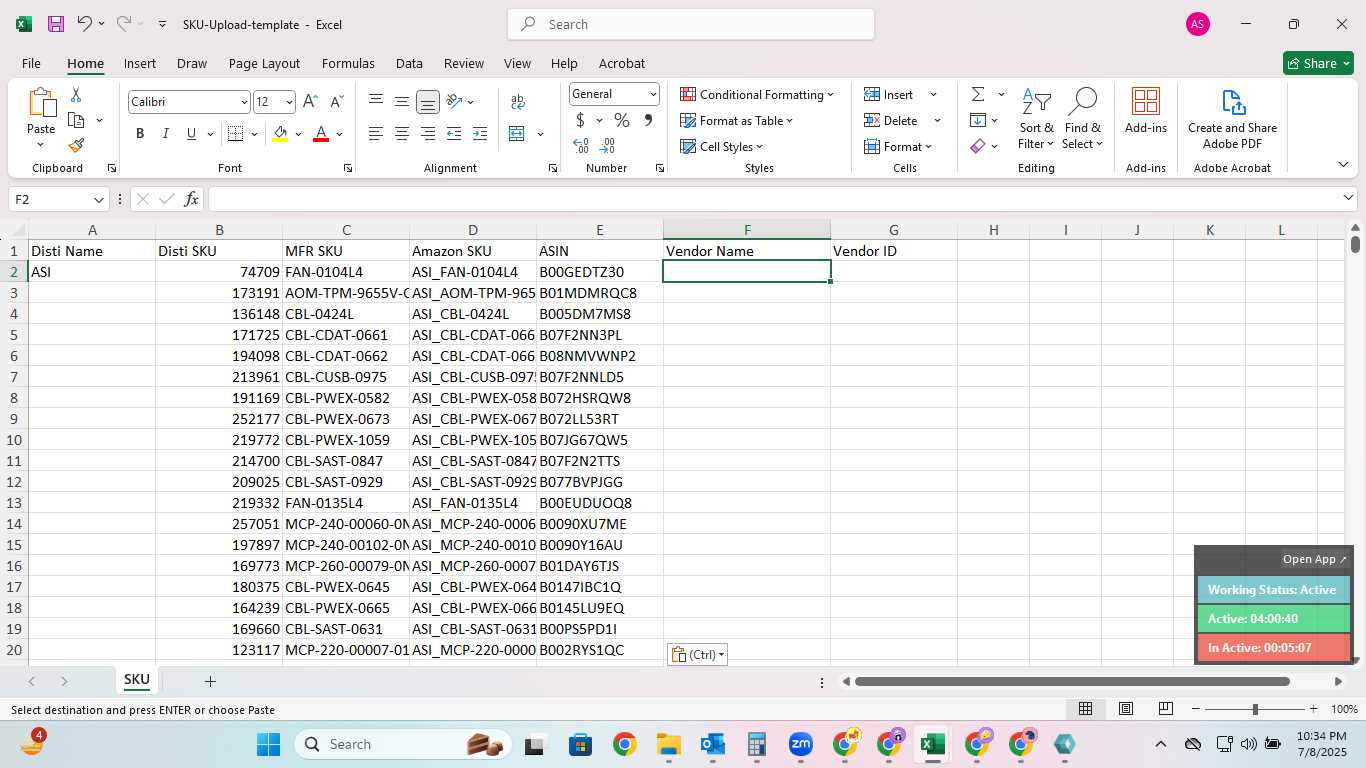Switch to Page Layout view in status bar
The width and height of the screenshot is (1366, 768).
coord(1126,709)
